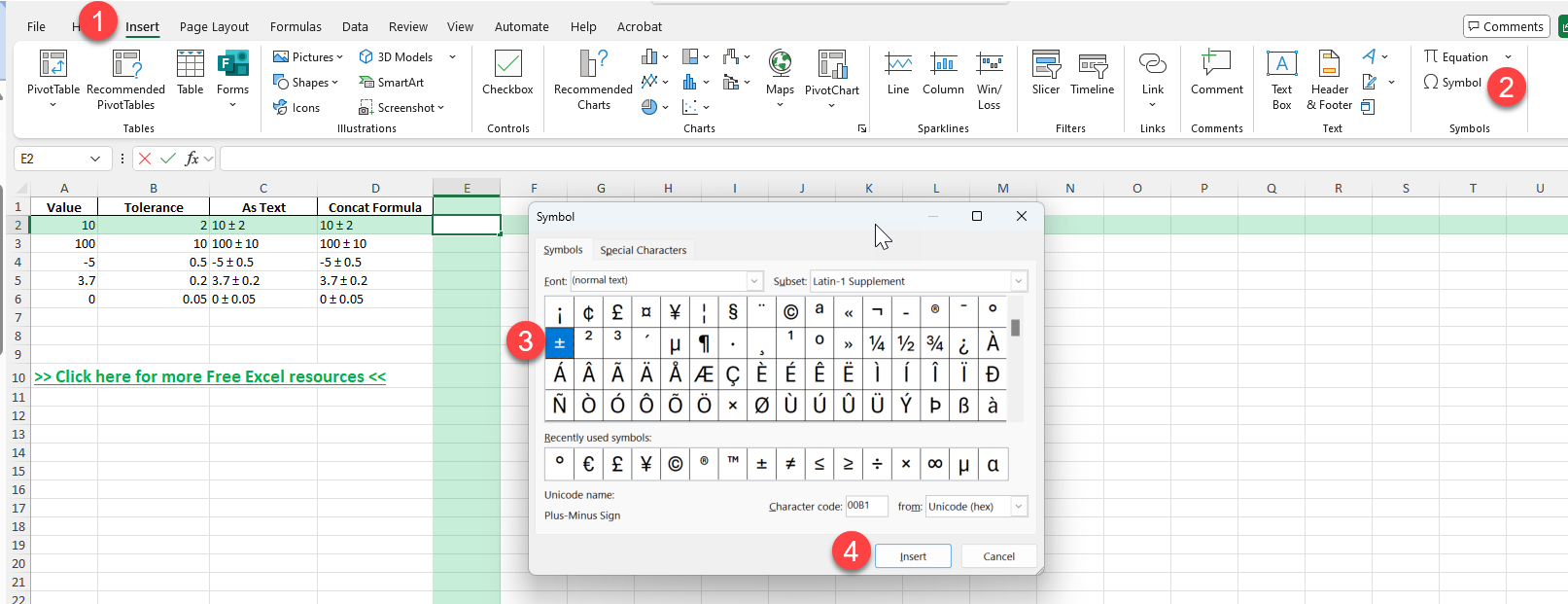Select cell containing '3.7 ± 0.2' in column C
The width and height of the screenshot is (1568, 604).
coord(262,281)
